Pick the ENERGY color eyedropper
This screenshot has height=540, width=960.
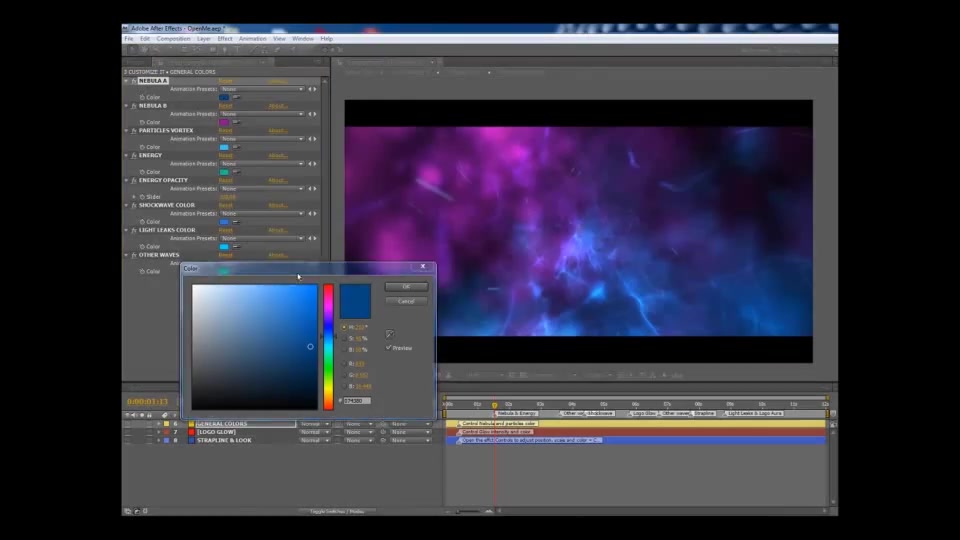[x=236, y=172]
